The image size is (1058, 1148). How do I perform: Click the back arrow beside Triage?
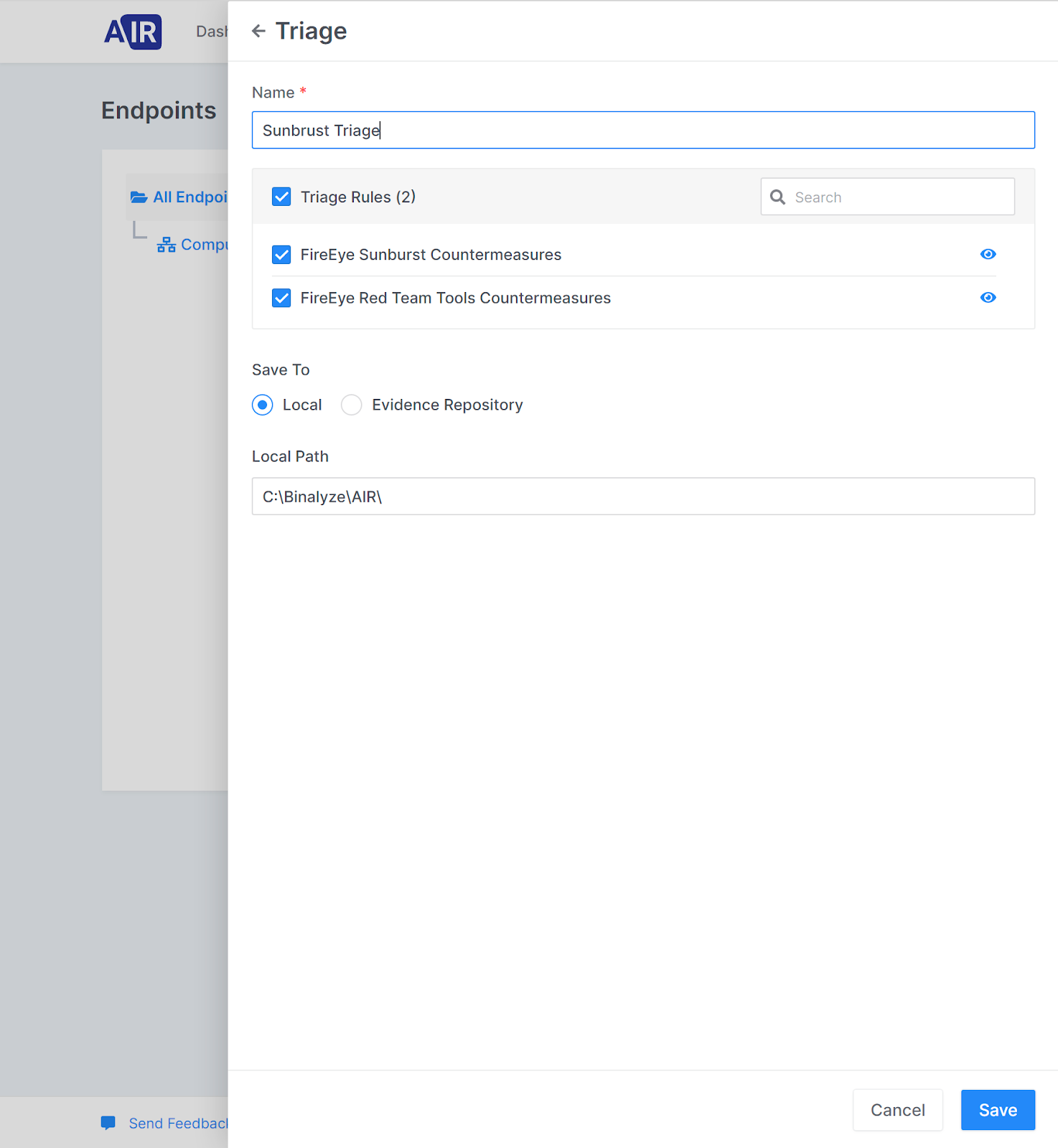[x=258, y=31]
